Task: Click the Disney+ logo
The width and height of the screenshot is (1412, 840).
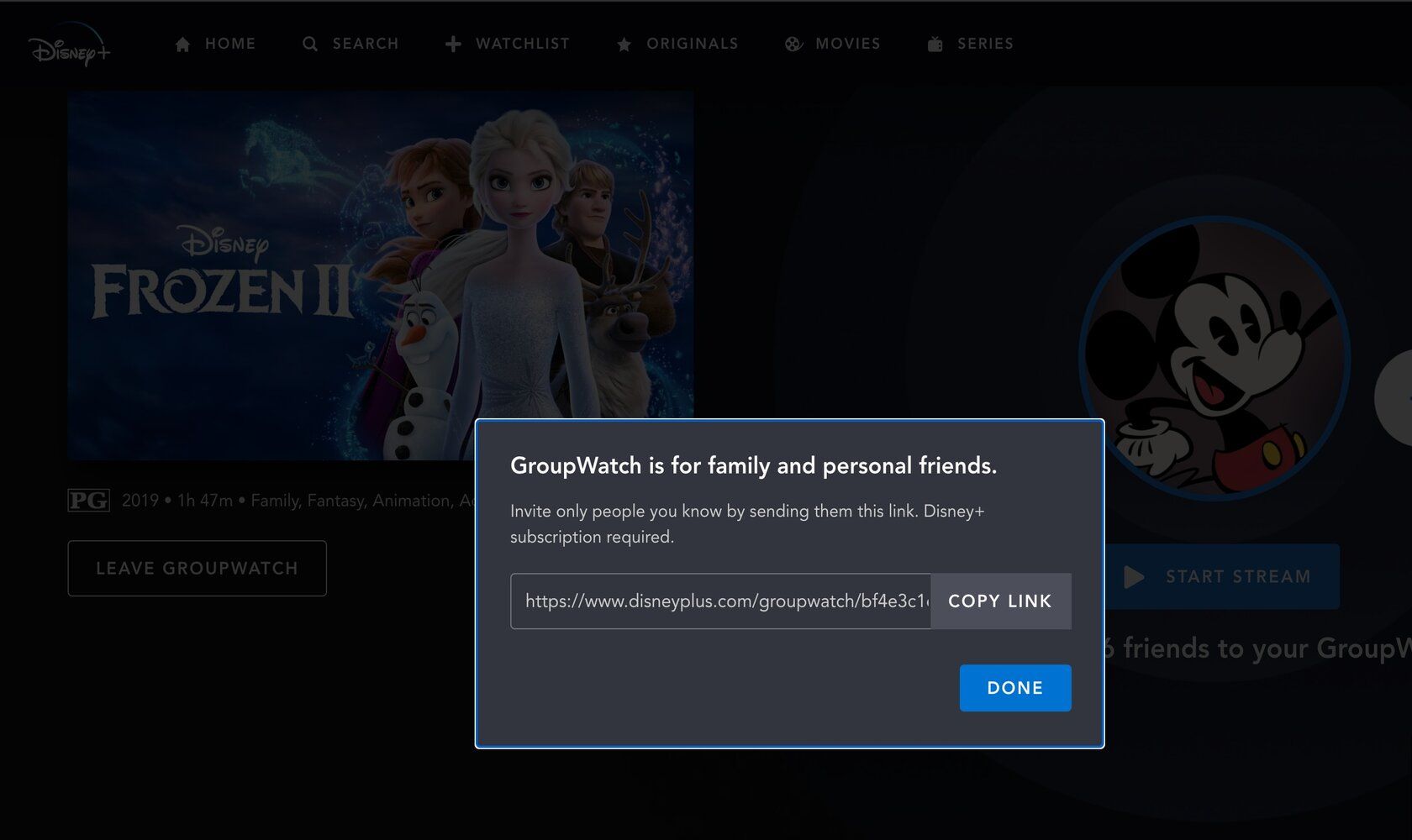Action: [69, 44]
